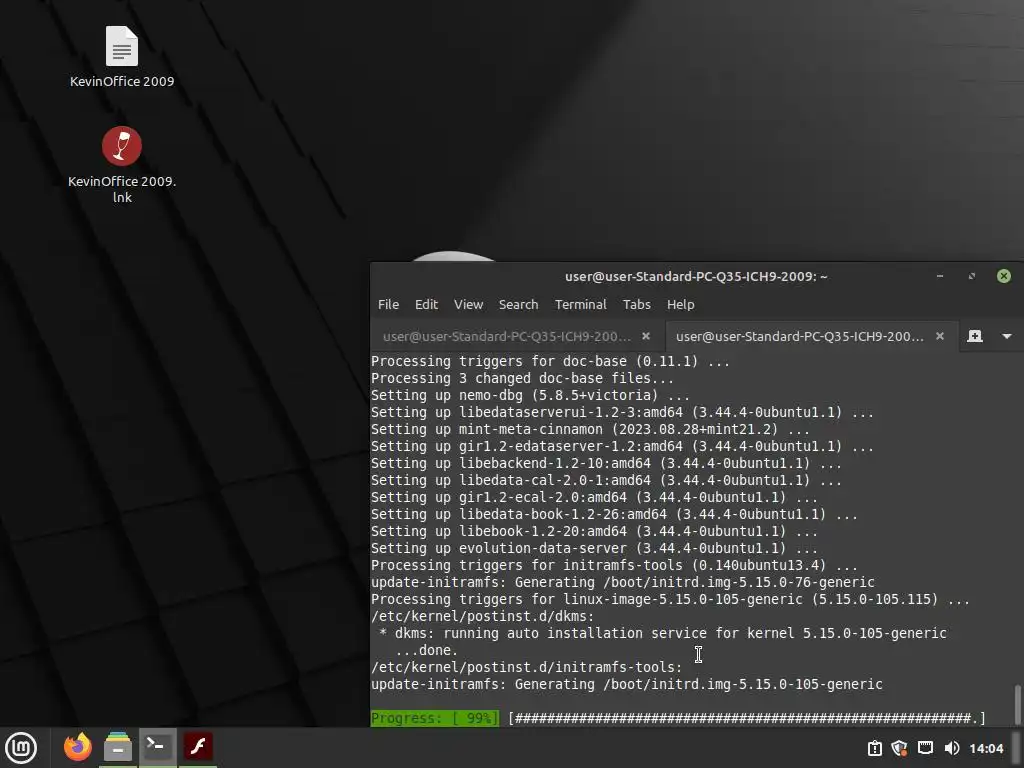Click the terminal taskbar button
This screenshot has width=1024, height=768.
[157, 747]
